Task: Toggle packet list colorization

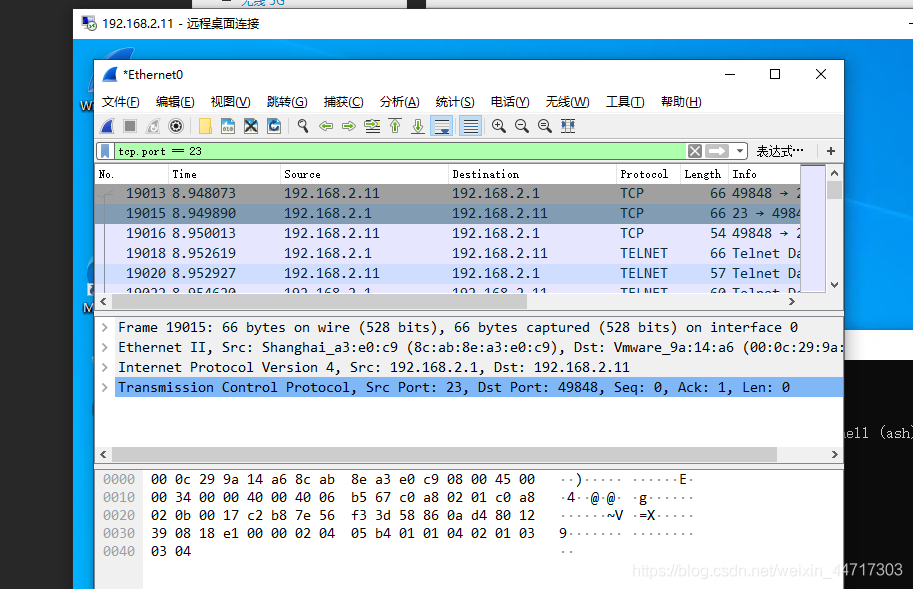Action: pyautogui.click(x=470, y=126)
